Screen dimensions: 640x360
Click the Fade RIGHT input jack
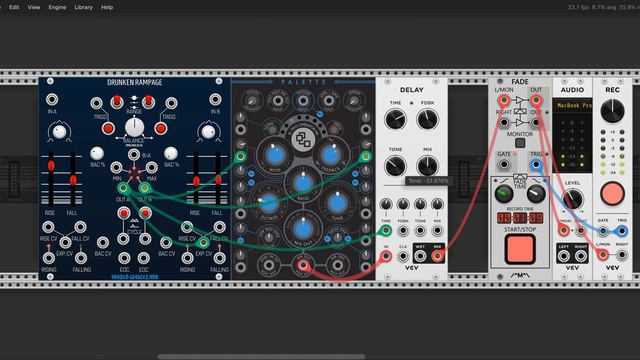point(504,122)
